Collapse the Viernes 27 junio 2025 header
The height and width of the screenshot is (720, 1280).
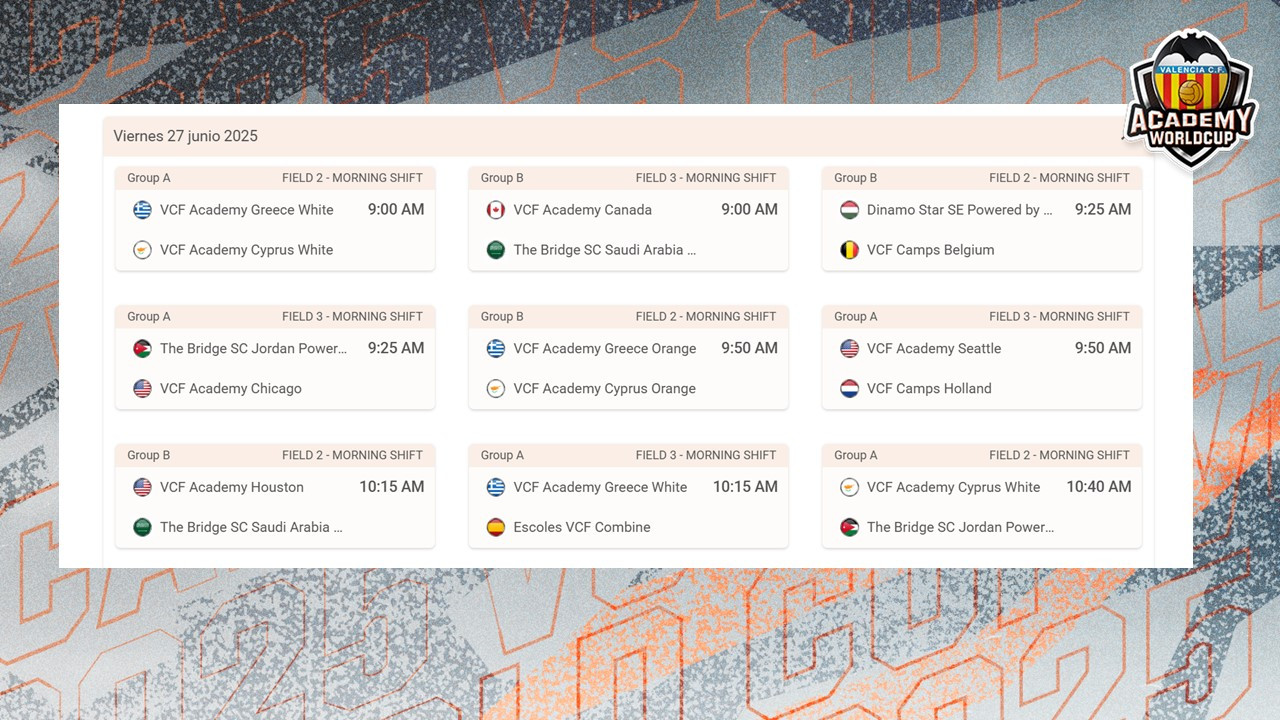pos(628,136)
